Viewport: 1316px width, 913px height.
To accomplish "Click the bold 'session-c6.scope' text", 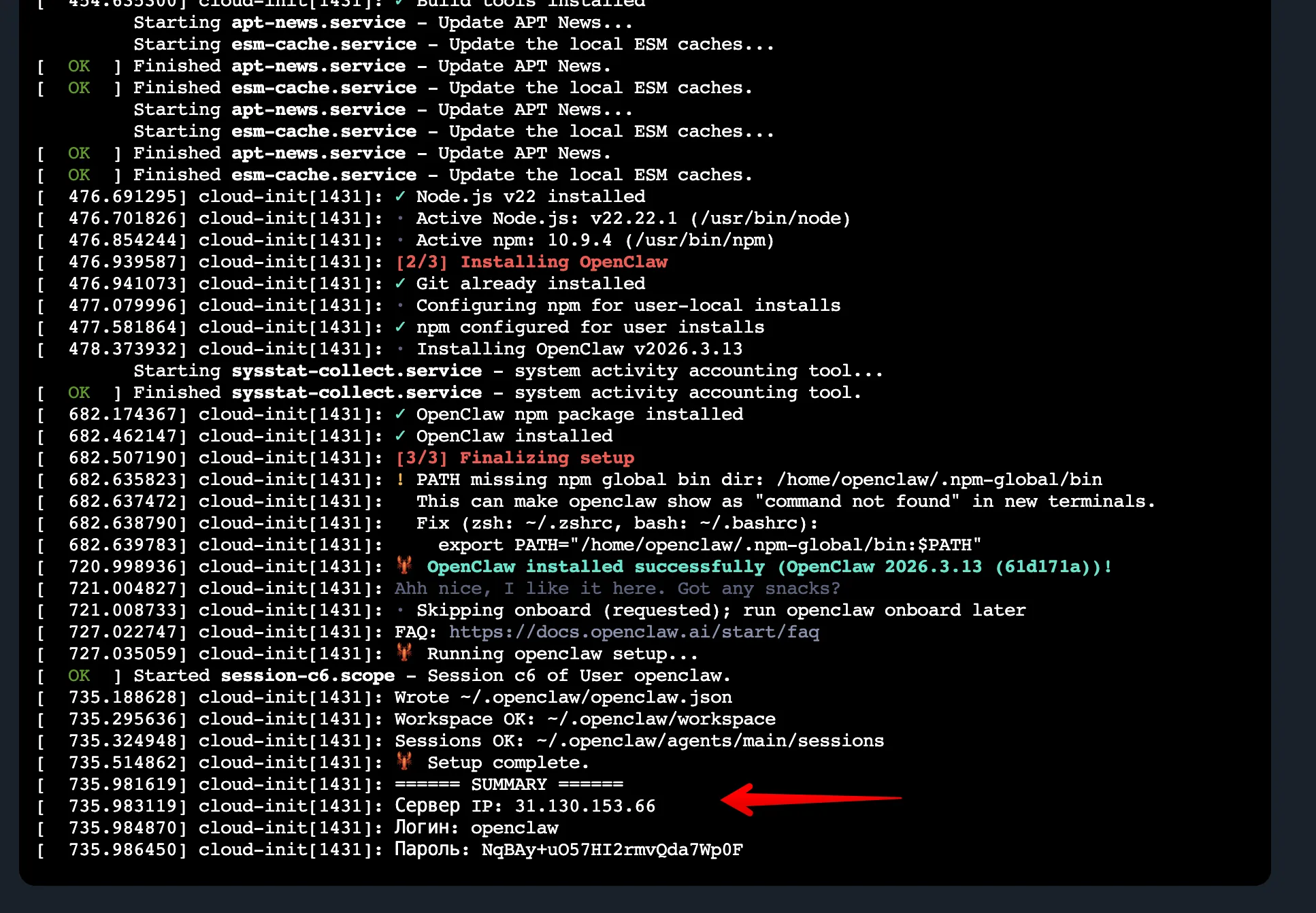I will 308,676.
